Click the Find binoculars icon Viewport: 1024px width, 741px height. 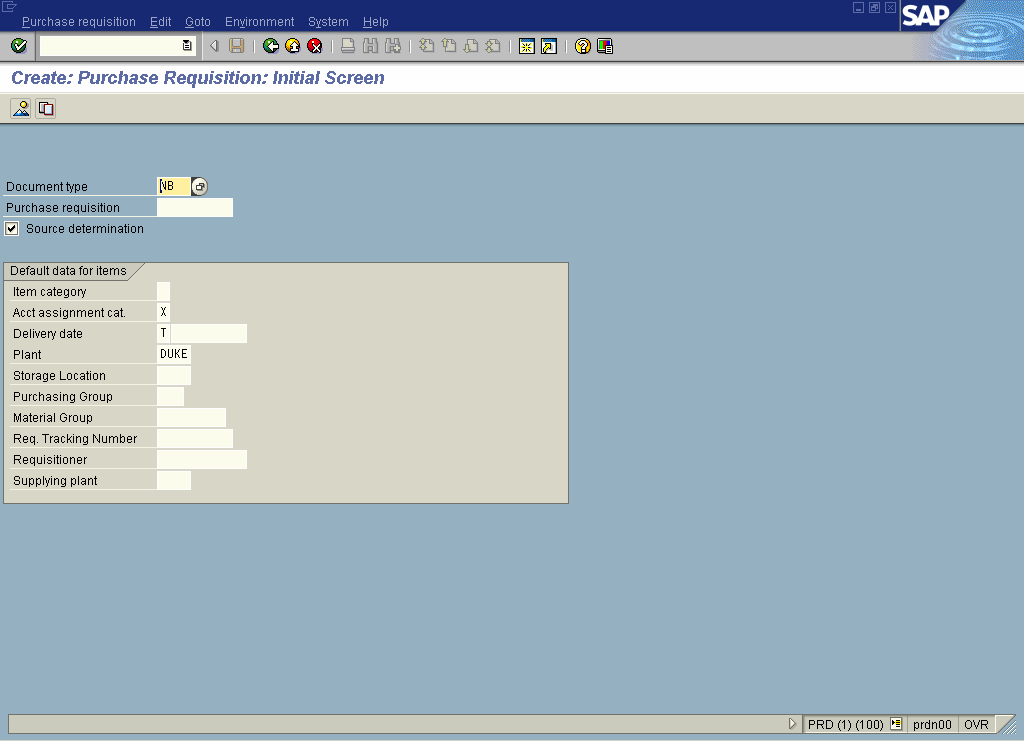click(x=370, y=46)
